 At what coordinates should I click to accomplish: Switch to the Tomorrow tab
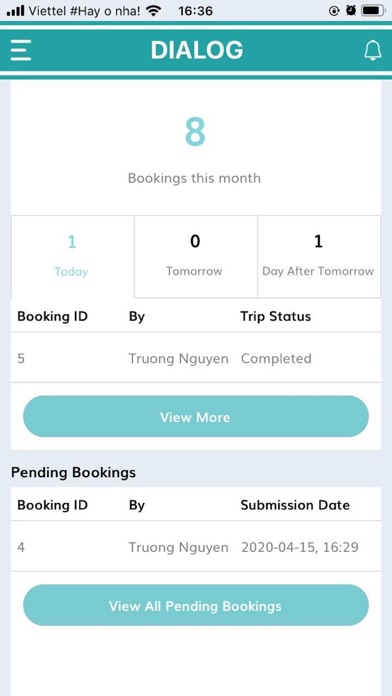click(195, 257)
